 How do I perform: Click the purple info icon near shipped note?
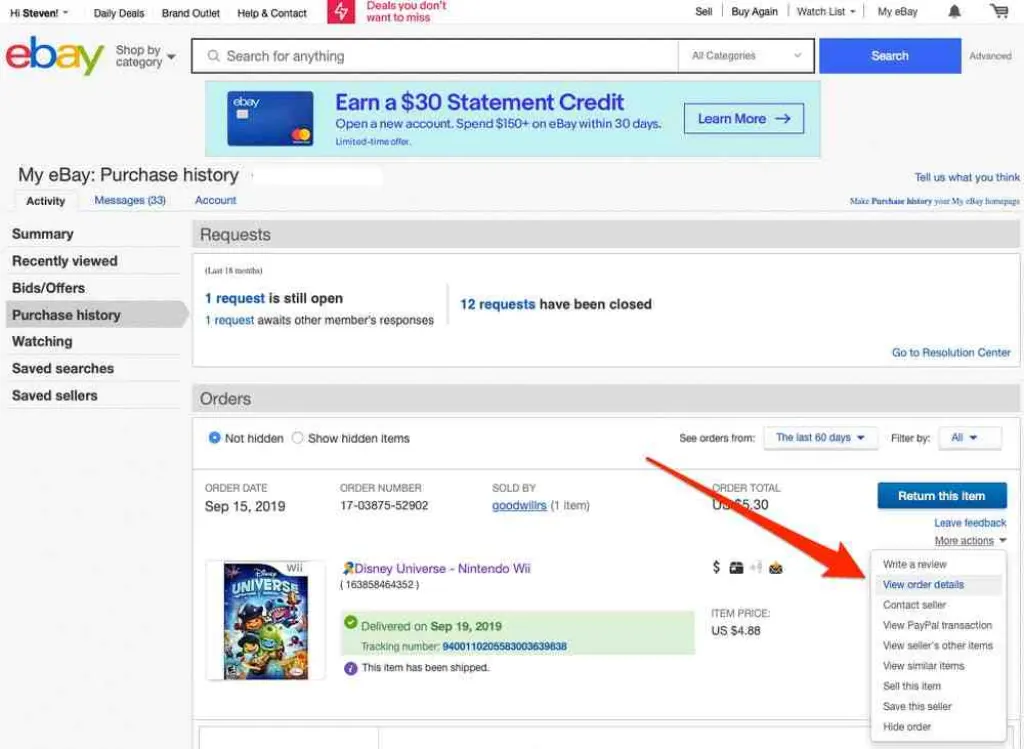351,668
